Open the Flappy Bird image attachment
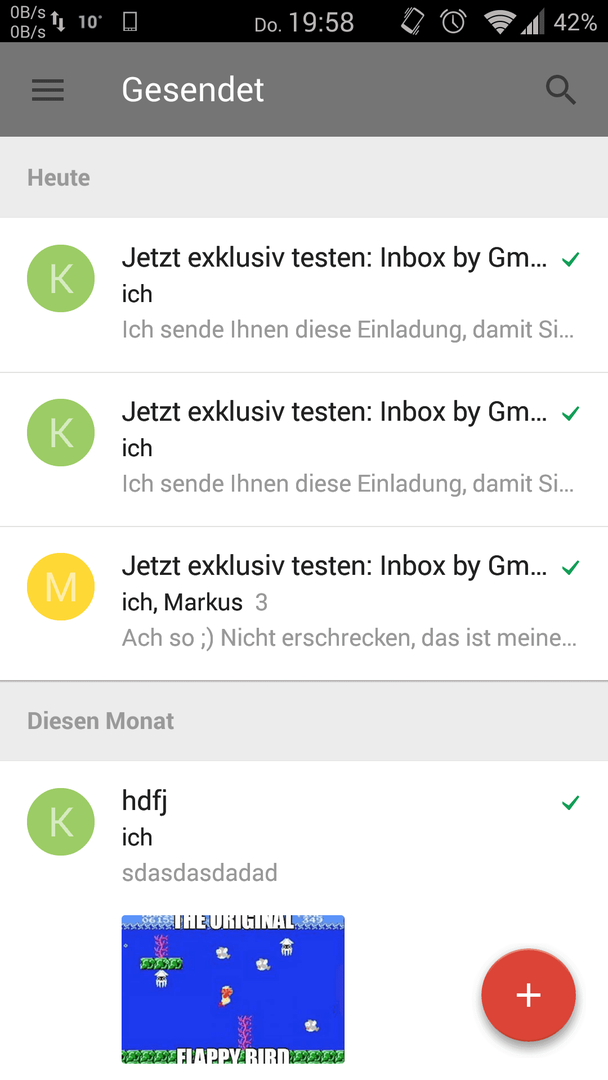 point(233,989)
